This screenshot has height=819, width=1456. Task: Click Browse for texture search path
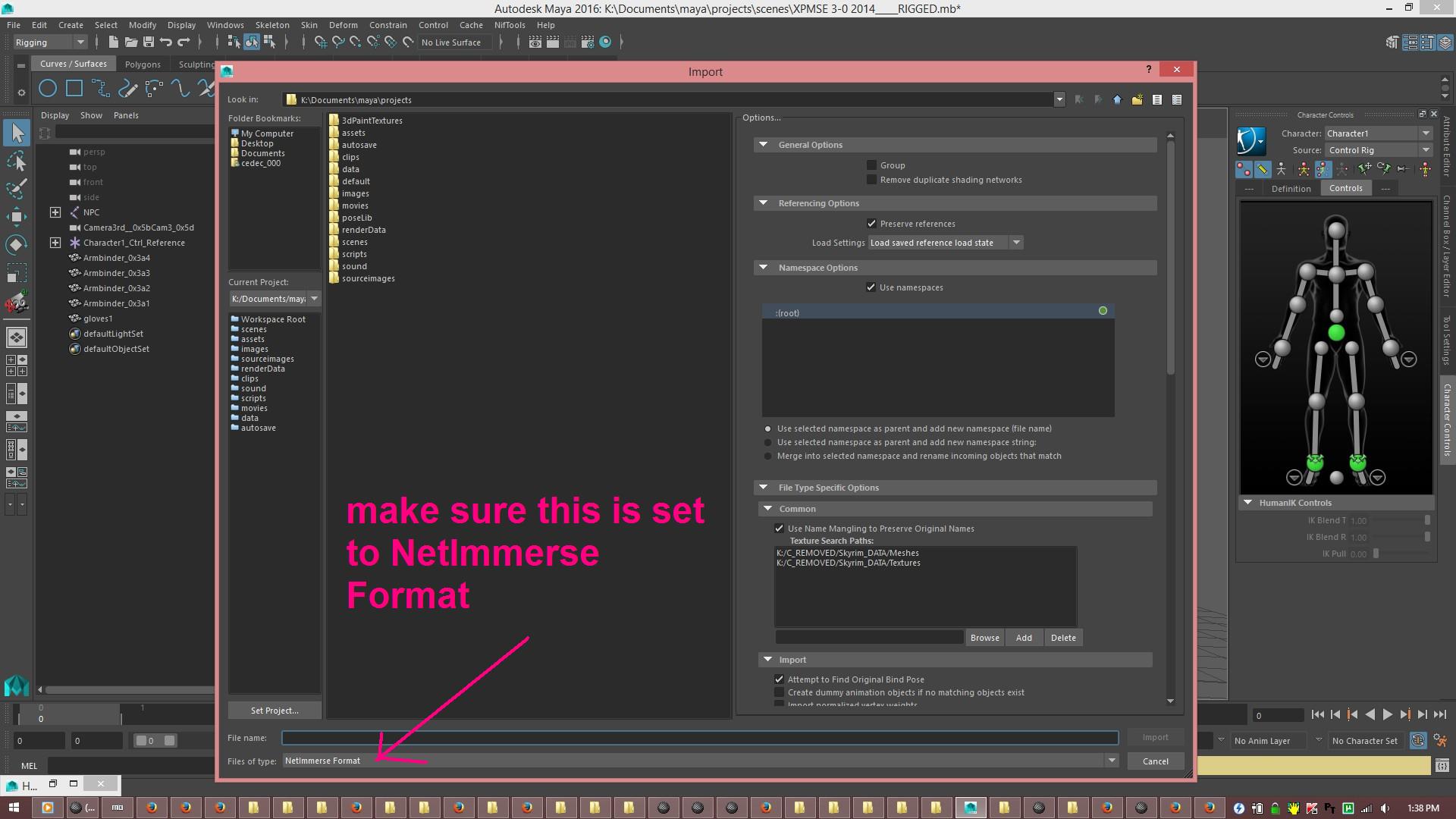coord(984,638)
